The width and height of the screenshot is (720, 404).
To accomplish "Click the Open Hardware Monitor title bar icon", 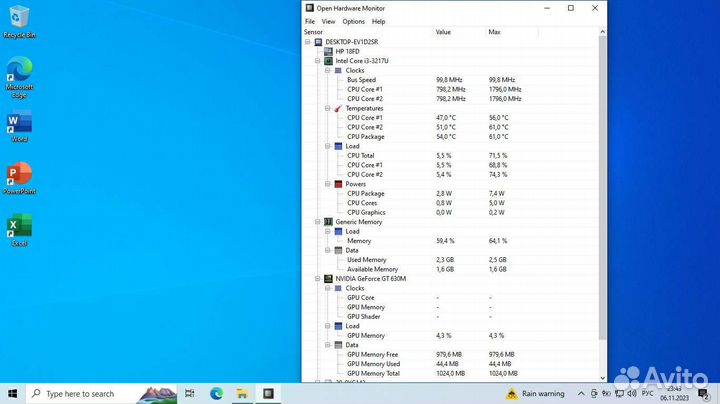I will tap(310, 8).
